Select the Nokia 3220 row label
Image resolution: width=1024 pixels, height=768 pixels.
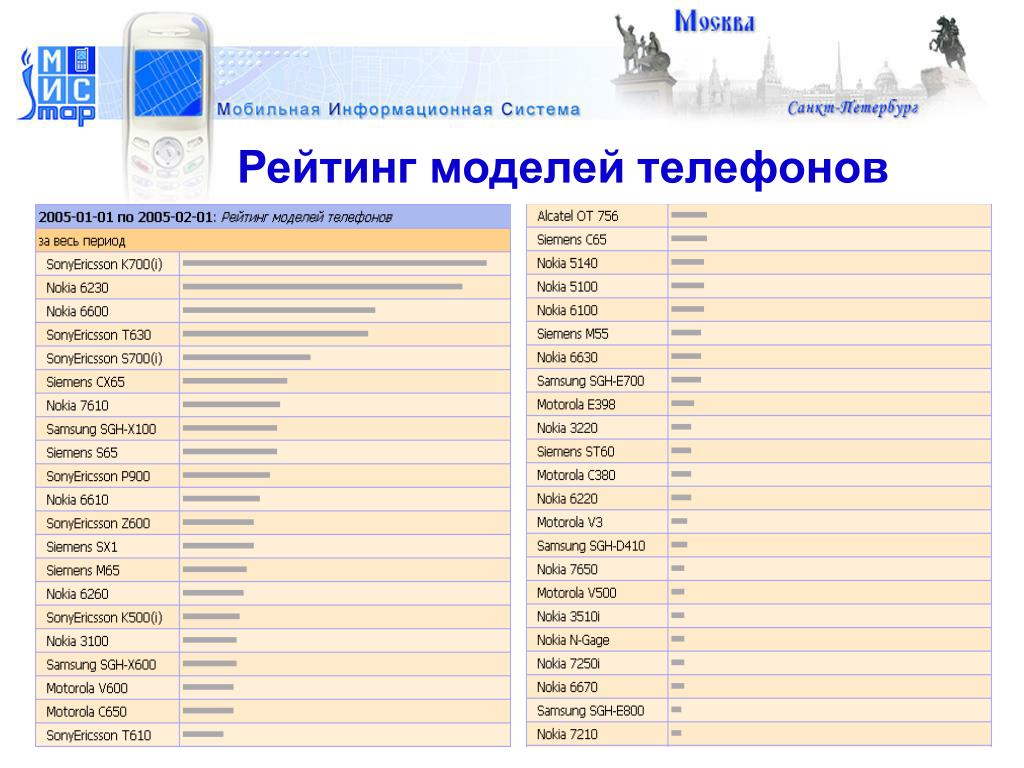coord(567,428)
